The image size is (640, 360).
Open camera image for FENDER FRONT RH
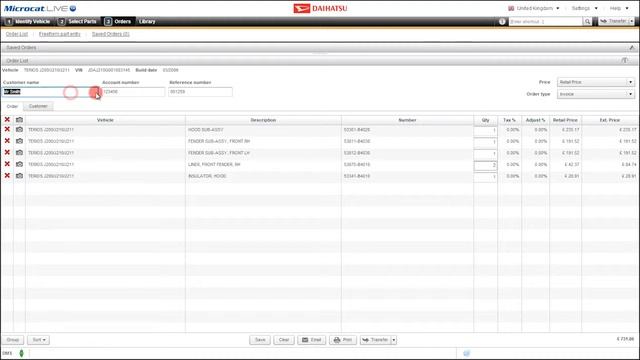point(19,141)
